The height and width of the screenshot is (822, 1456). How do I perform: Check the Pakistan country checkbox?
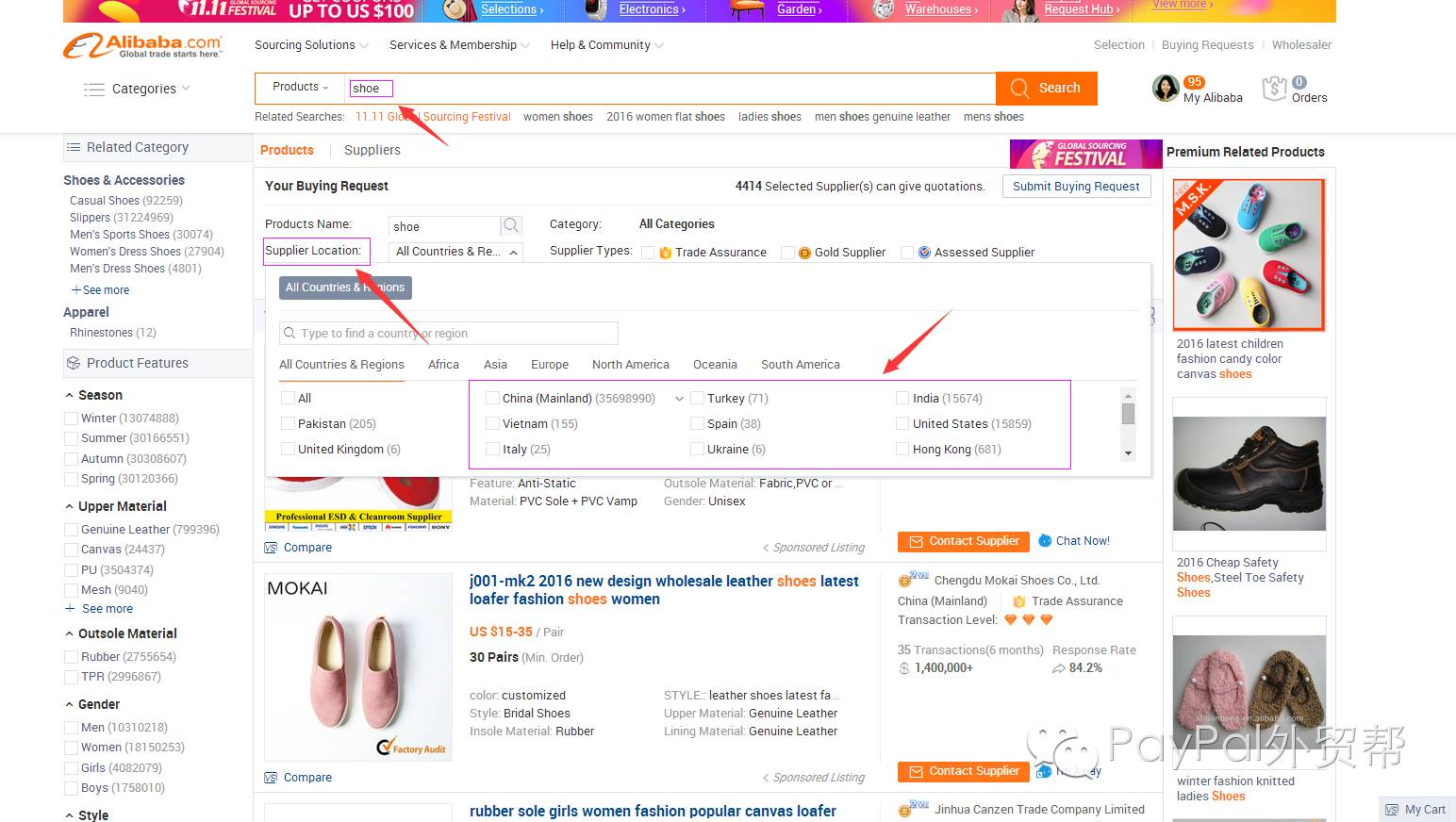(288, 424)
